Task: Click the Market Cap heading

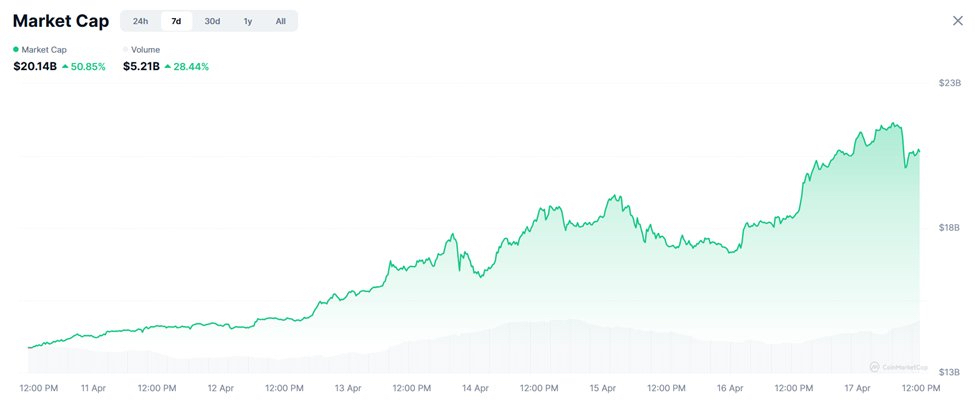Action: 60,21
